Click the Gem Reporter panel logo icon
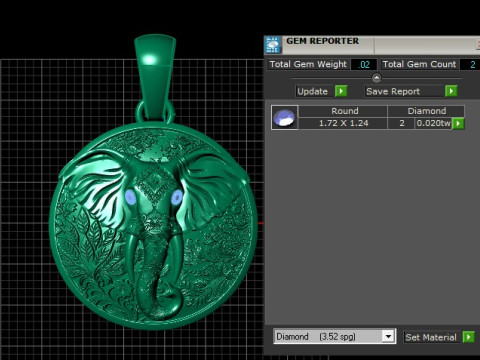480x360 pixels. tap(273, 45)
